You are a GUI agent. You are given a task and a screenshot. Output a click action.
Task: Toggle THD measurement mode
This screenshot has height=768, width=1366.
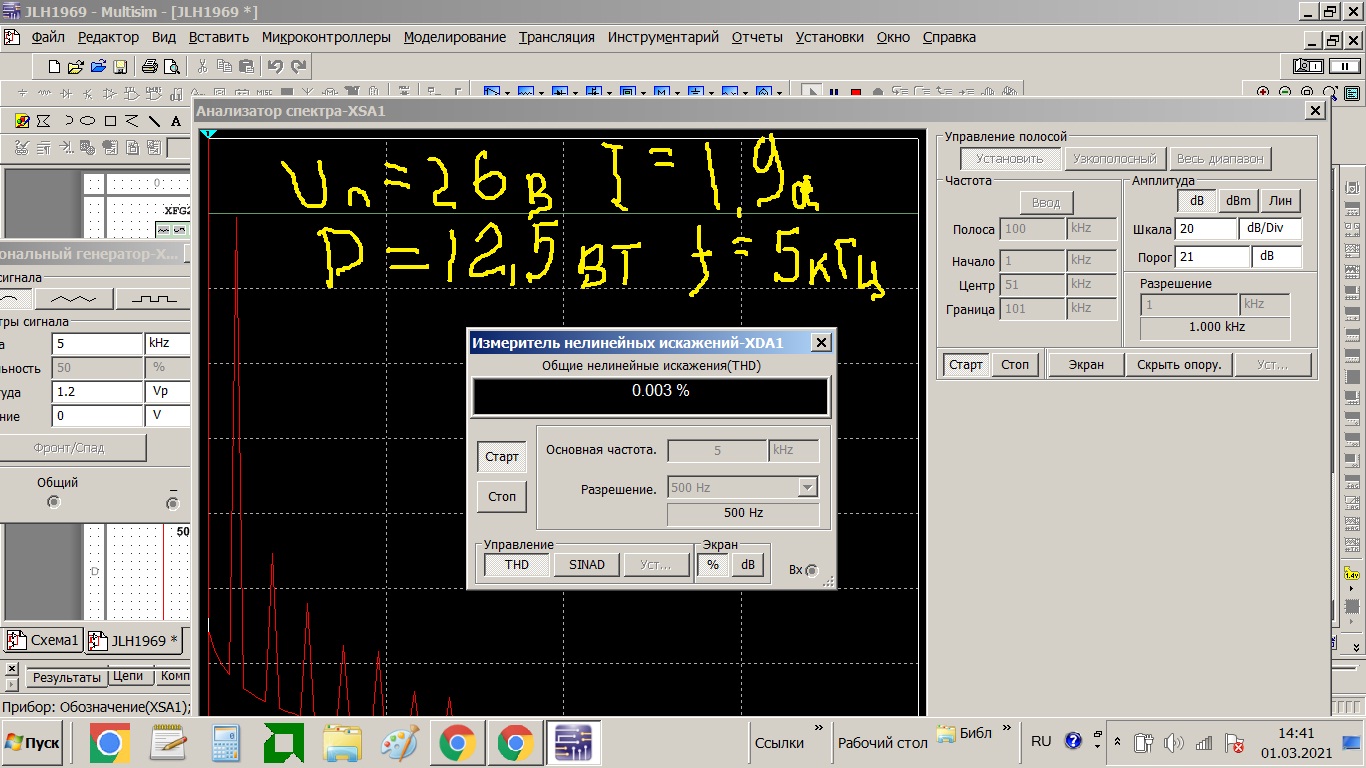coord(517,564)
